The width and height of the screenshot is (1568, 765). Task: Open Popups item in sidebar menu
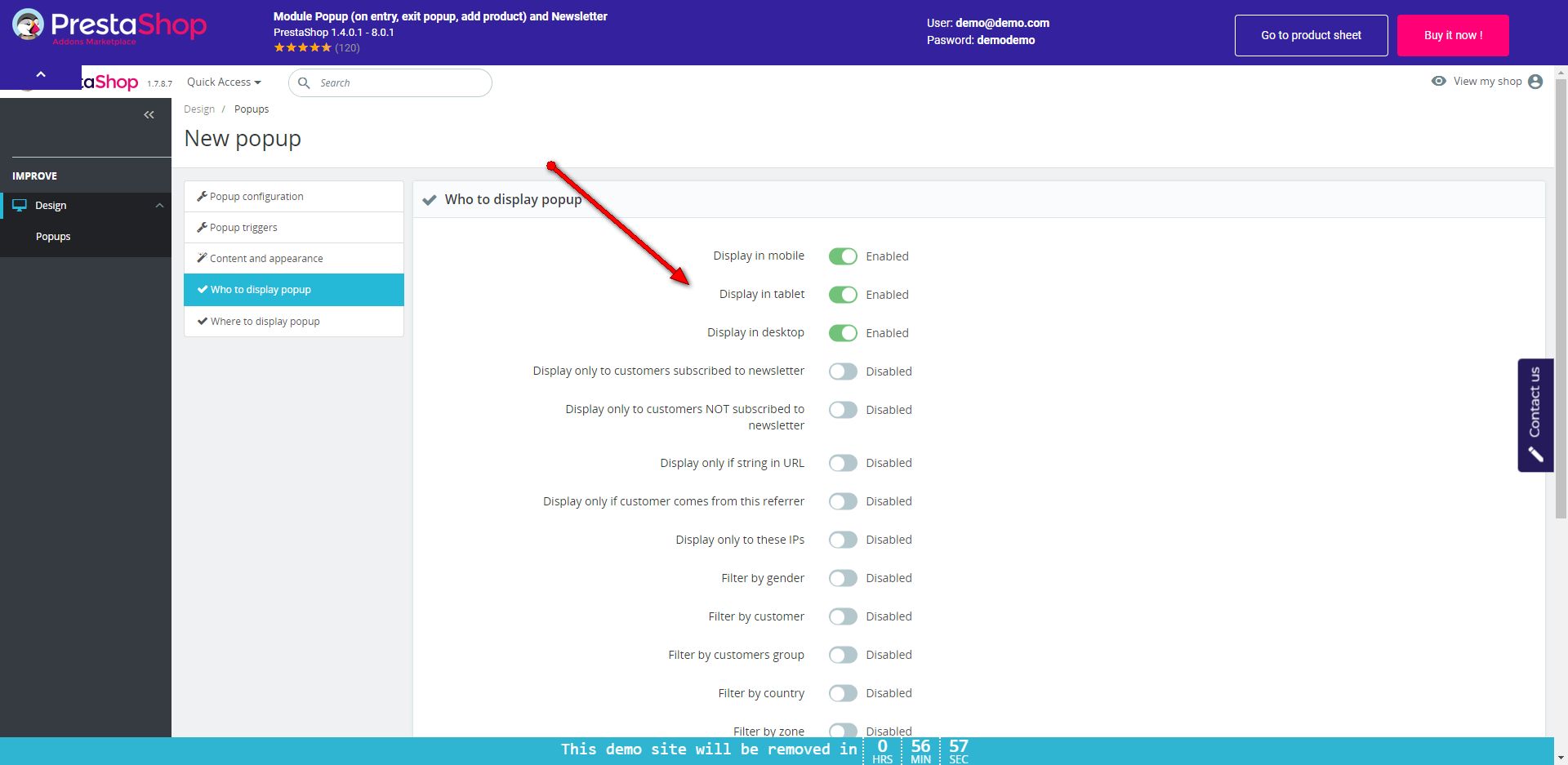(53, 237)
